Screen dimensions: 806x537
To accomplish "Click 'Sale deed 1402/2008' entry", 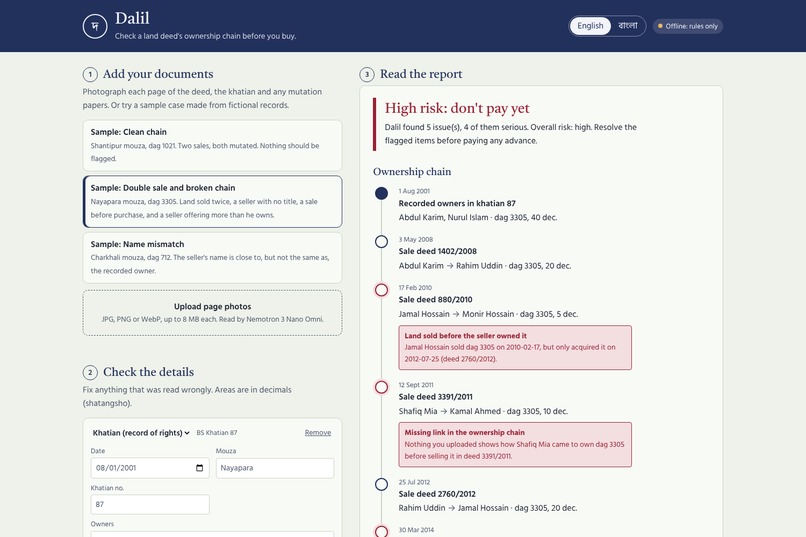I will pos(437,251).
